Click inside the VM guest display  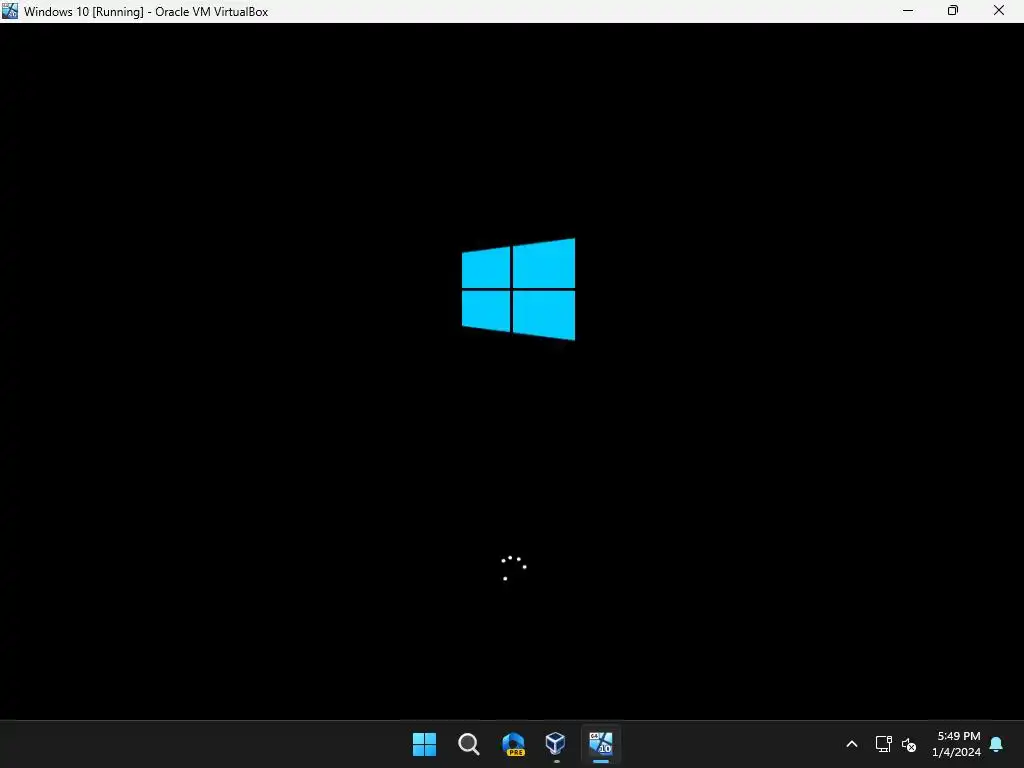[512, 371]
